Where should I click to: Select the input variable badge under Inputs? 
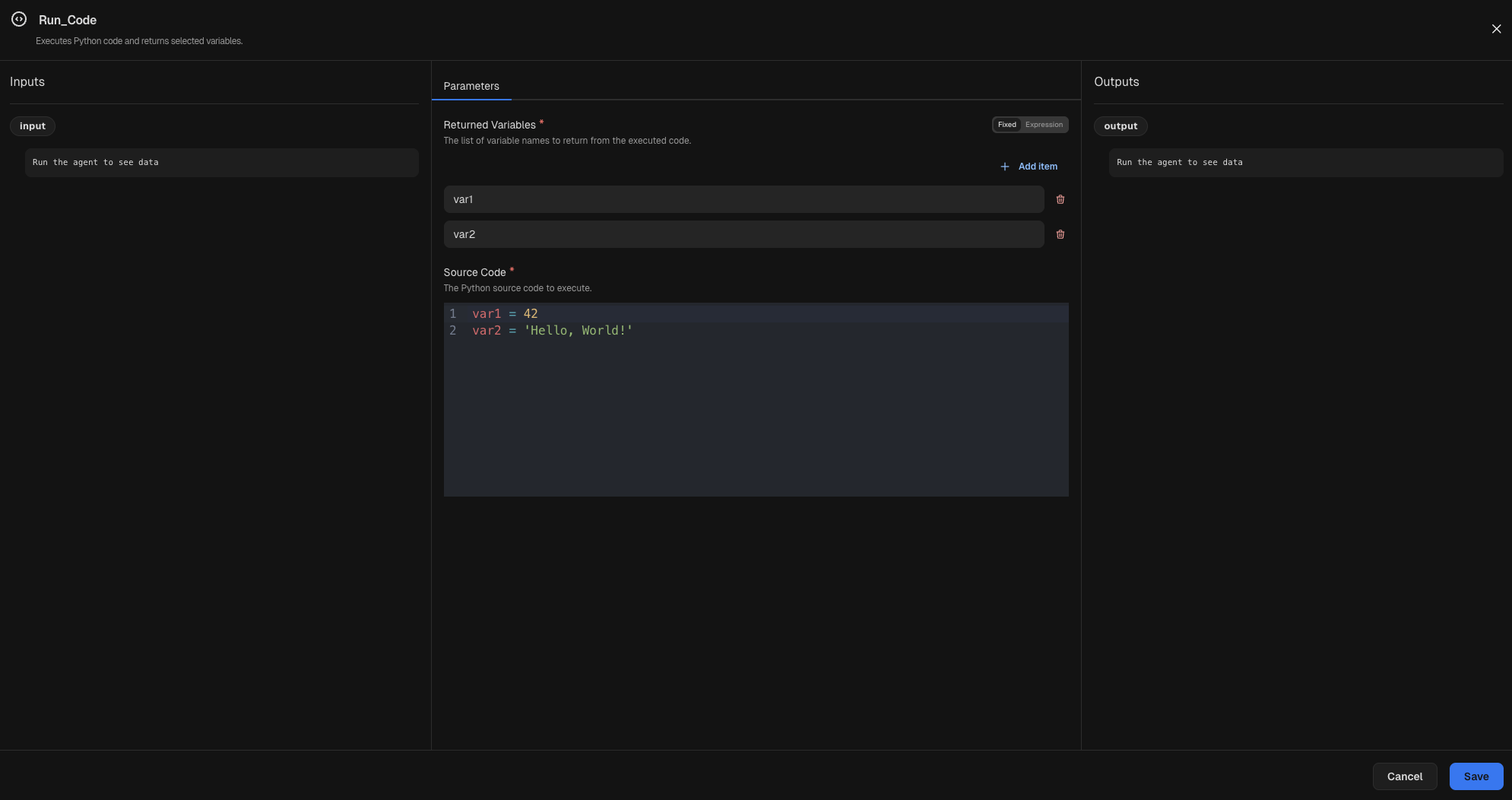click(x=32, y=125)
